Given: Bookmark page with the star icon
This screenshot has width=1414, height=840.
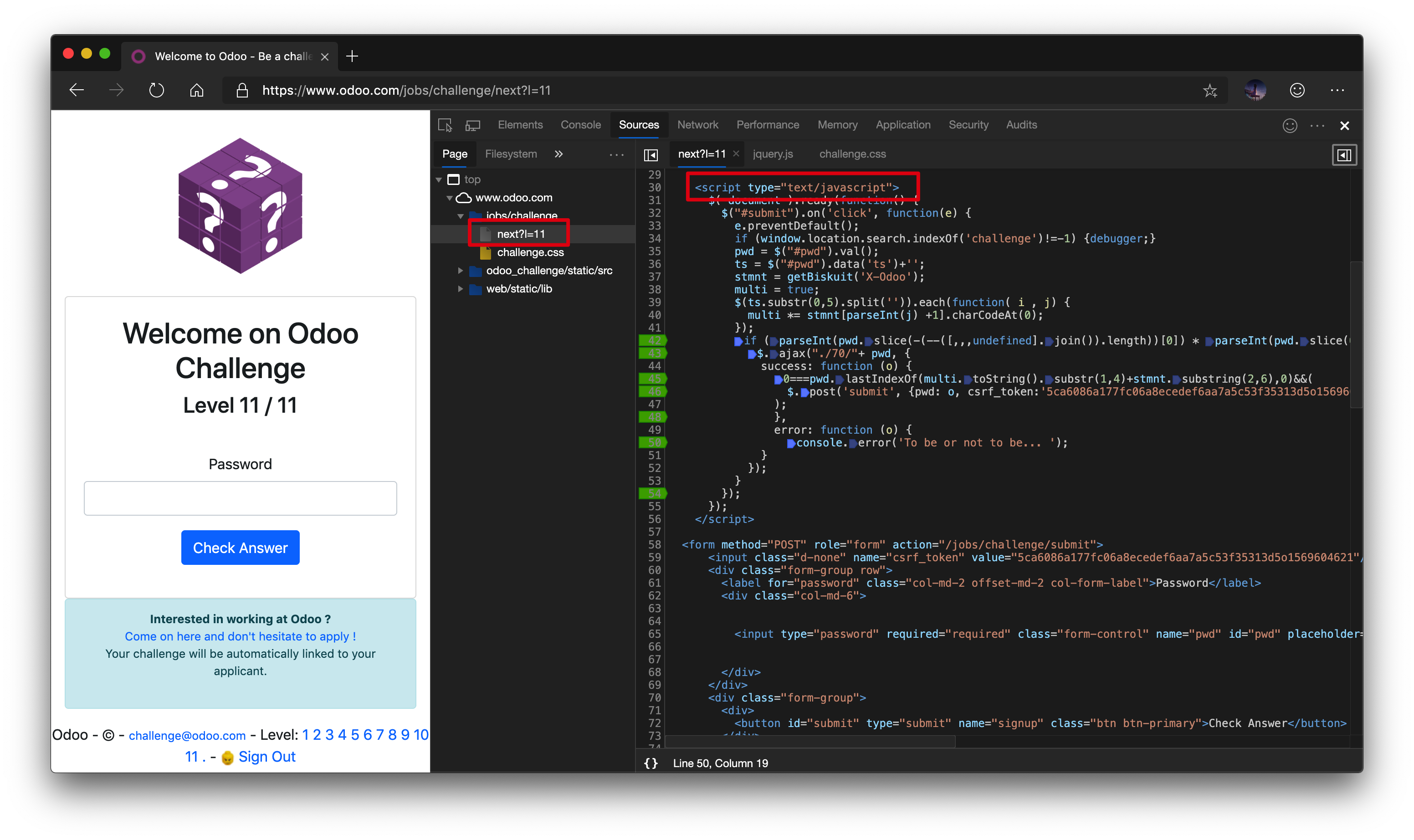Looking at the screenshot, I should coord(1209,91).
